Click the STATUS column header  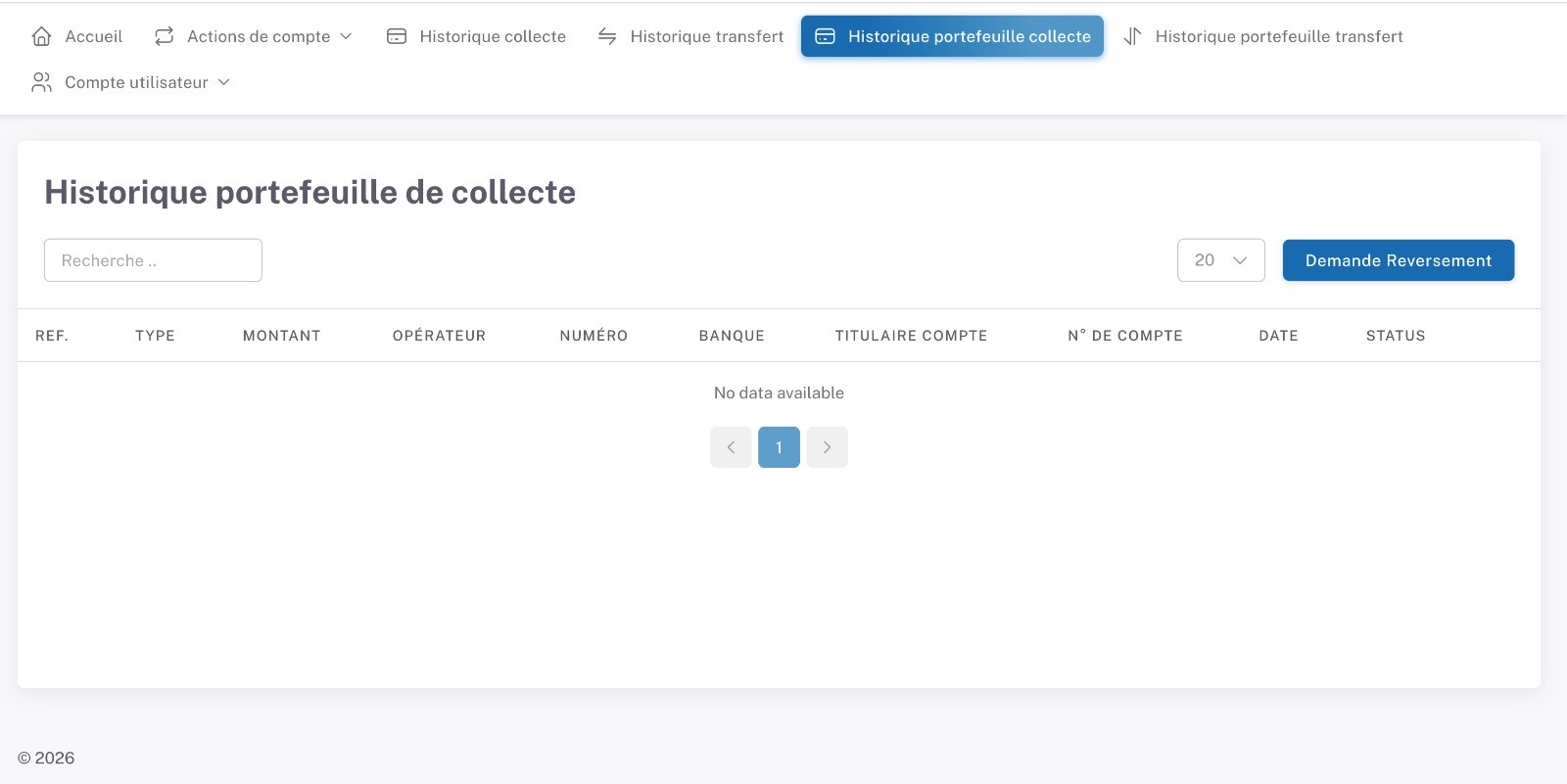[x=1396, y=336]
